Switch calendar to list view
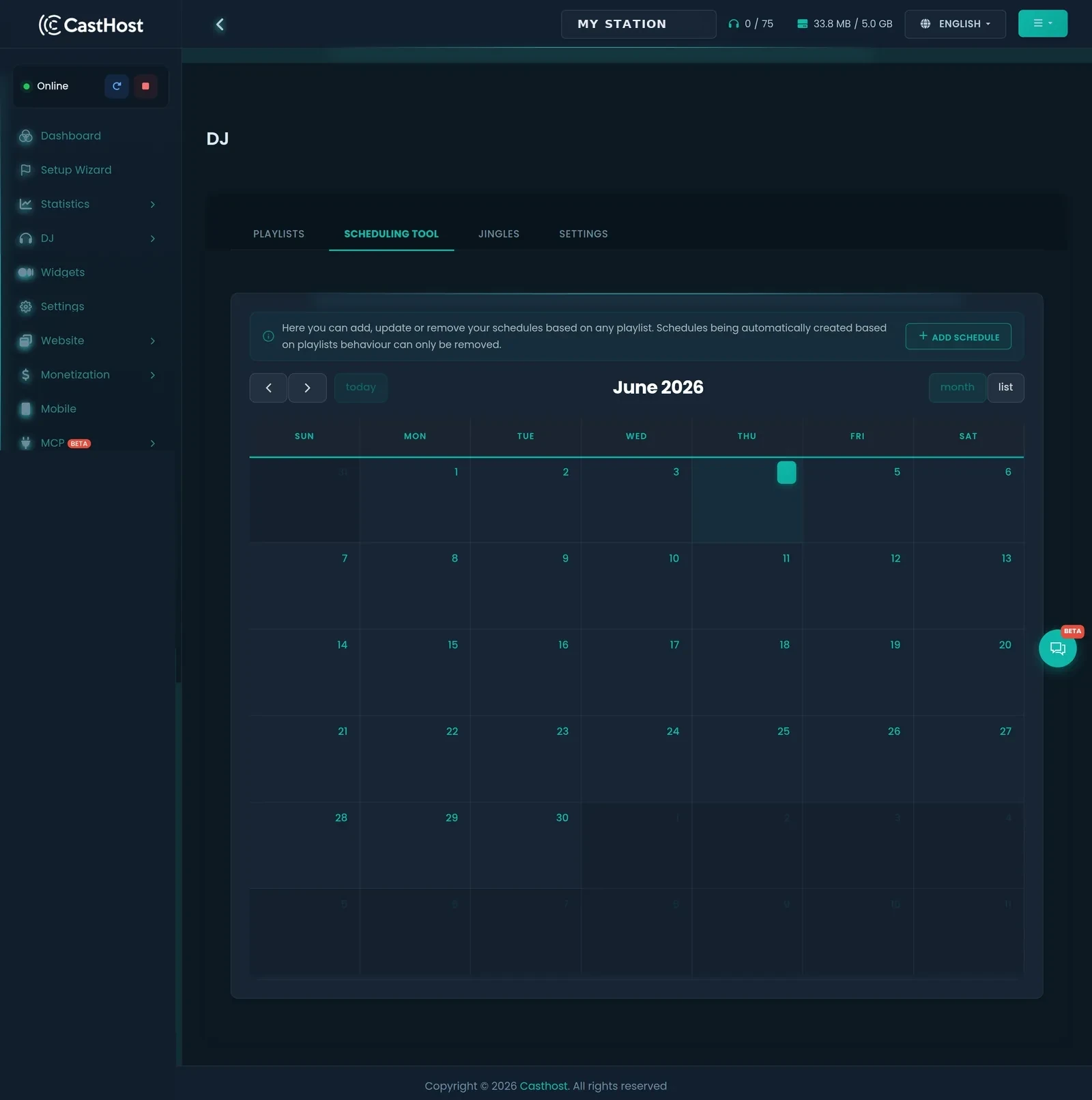The image size is (1092, 1100). pos(1005,388)
